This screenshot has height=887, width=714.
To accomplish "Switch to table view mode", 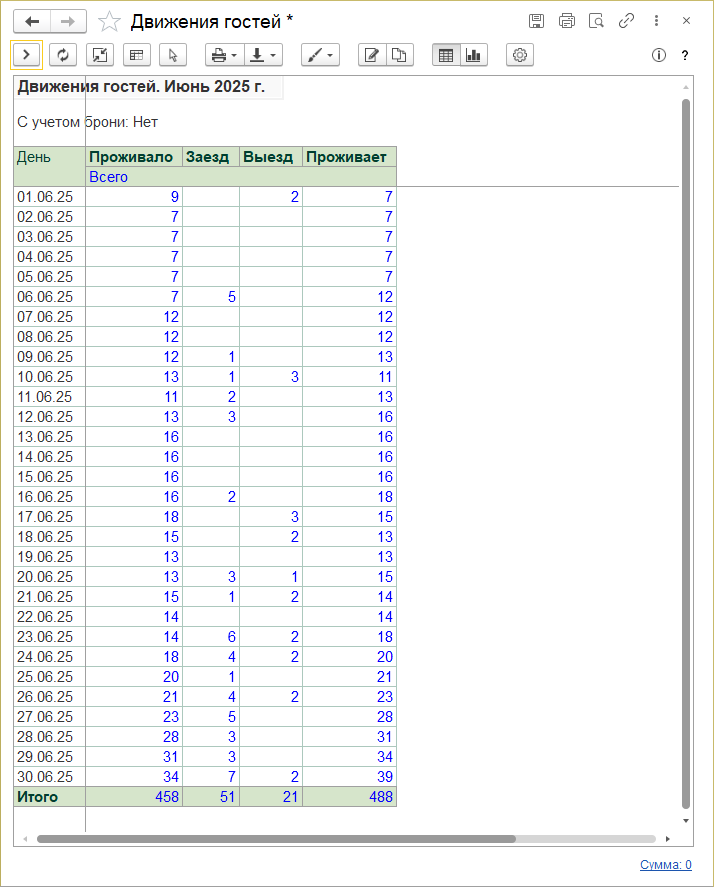I will pyautogui.click(x=446, y=55).
